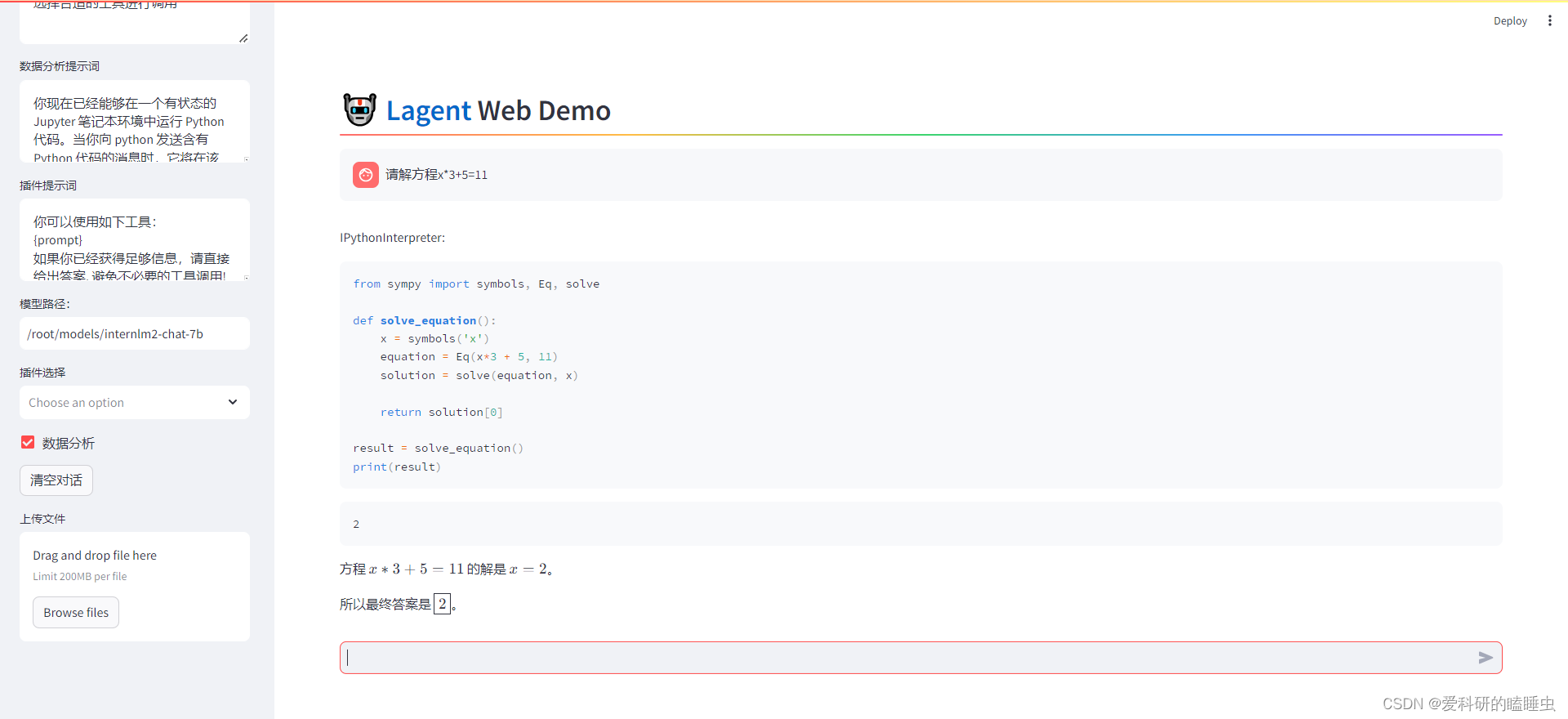
Task: Click the code line 'return solution[0]'
Action: tap(441, 413)
